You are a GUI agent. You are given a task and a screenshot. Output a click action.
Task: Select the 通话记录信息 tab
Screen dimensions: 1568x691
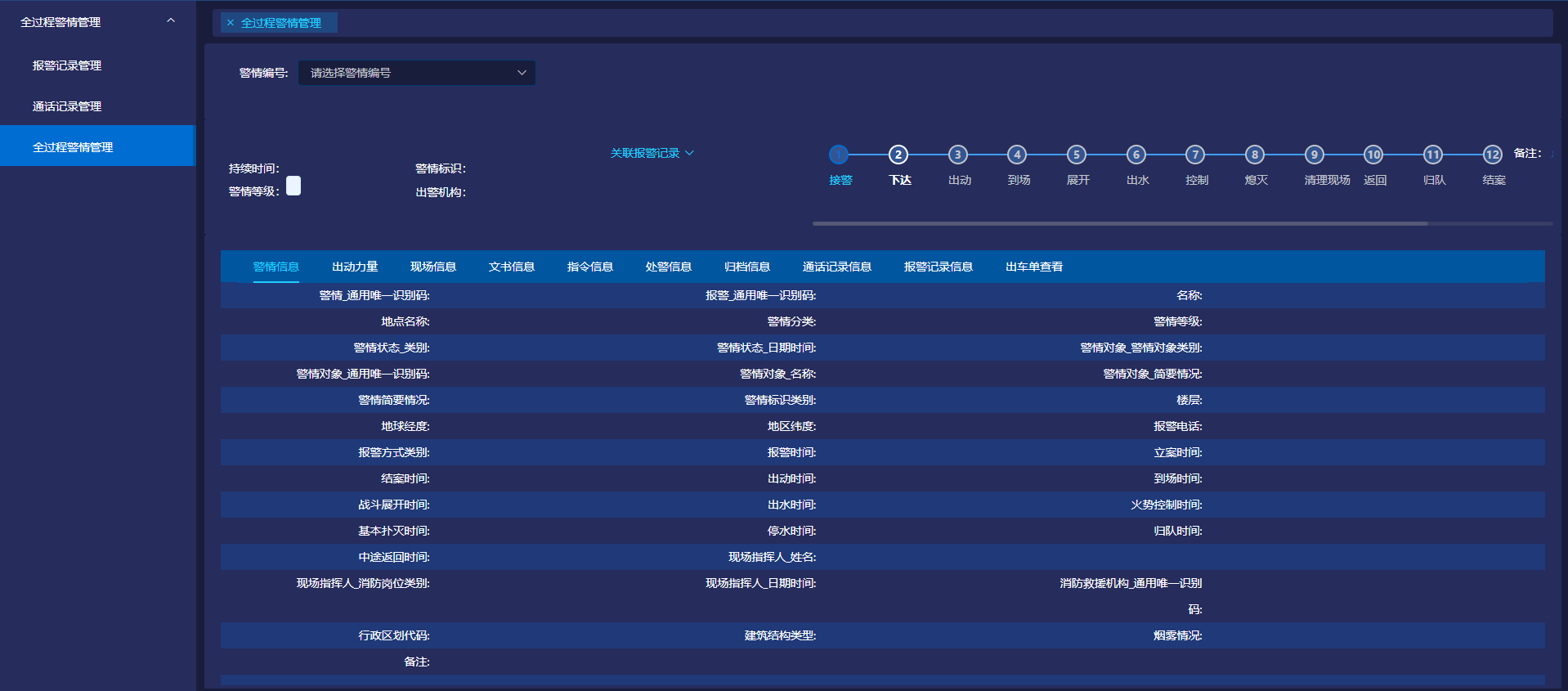pos(836,267)
